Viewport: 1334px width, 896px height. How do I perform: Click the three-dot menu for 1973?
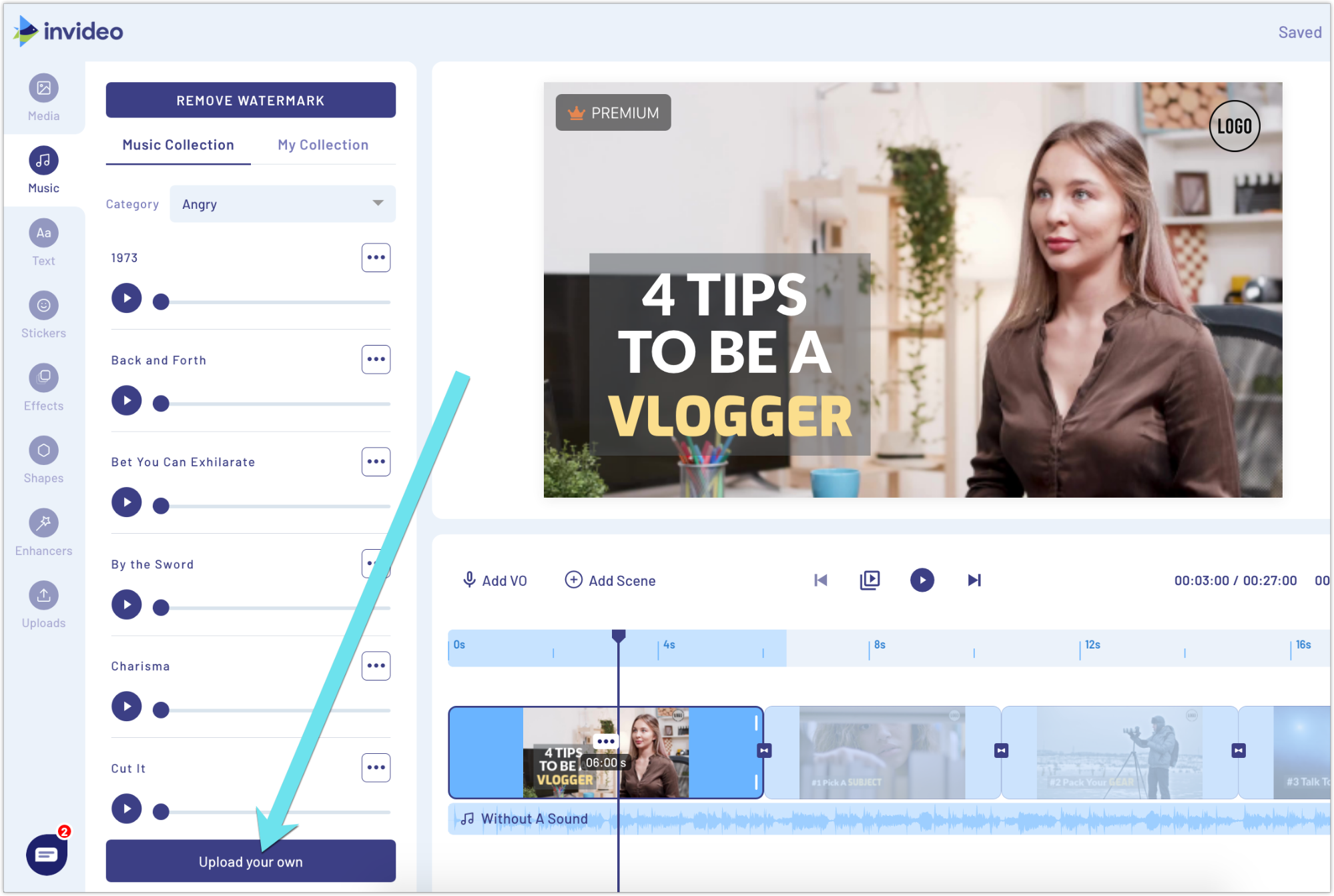coord(375,257)
